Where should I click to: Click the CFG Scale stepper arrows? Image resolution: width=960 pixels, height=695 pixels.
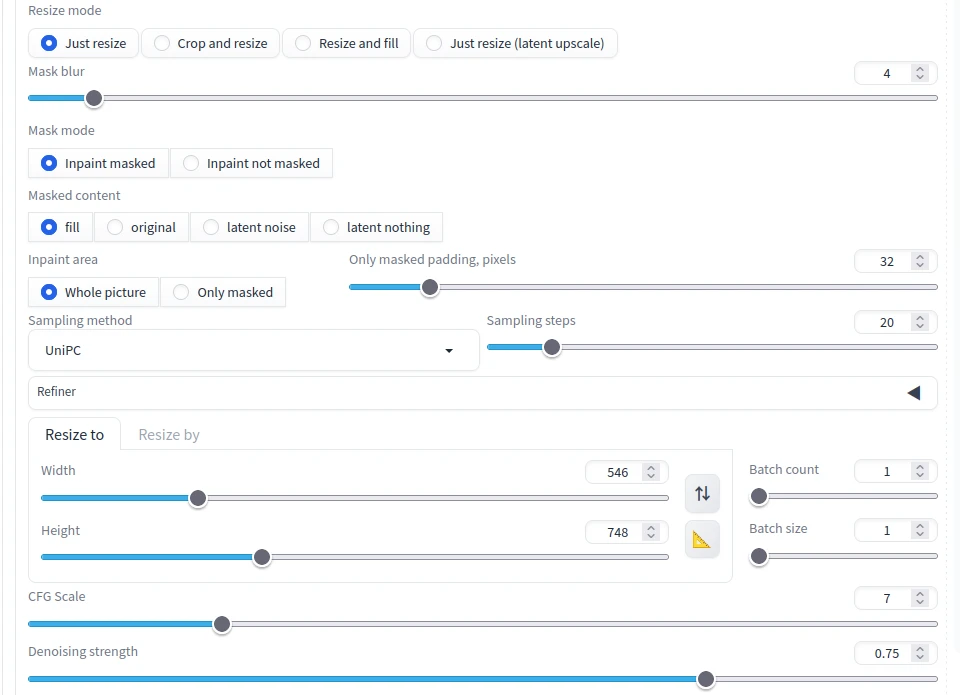tap(920, 598)
